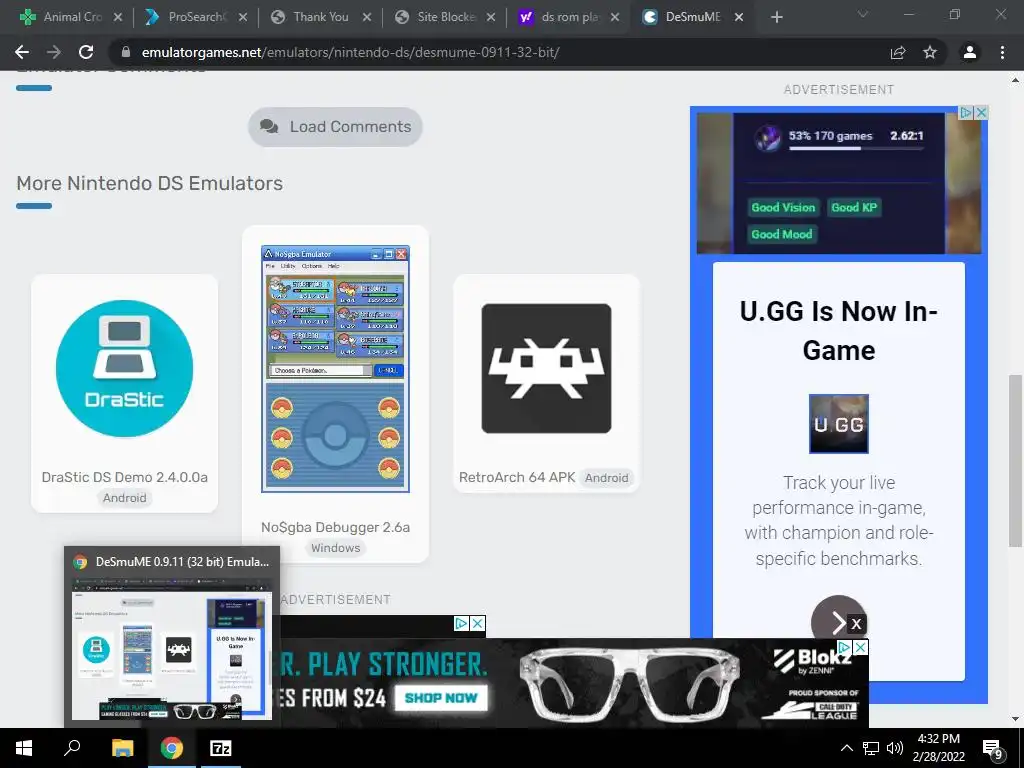
Task: Open the RetroArch logo image
Action: pyautogui.click(x=546, y=368)
